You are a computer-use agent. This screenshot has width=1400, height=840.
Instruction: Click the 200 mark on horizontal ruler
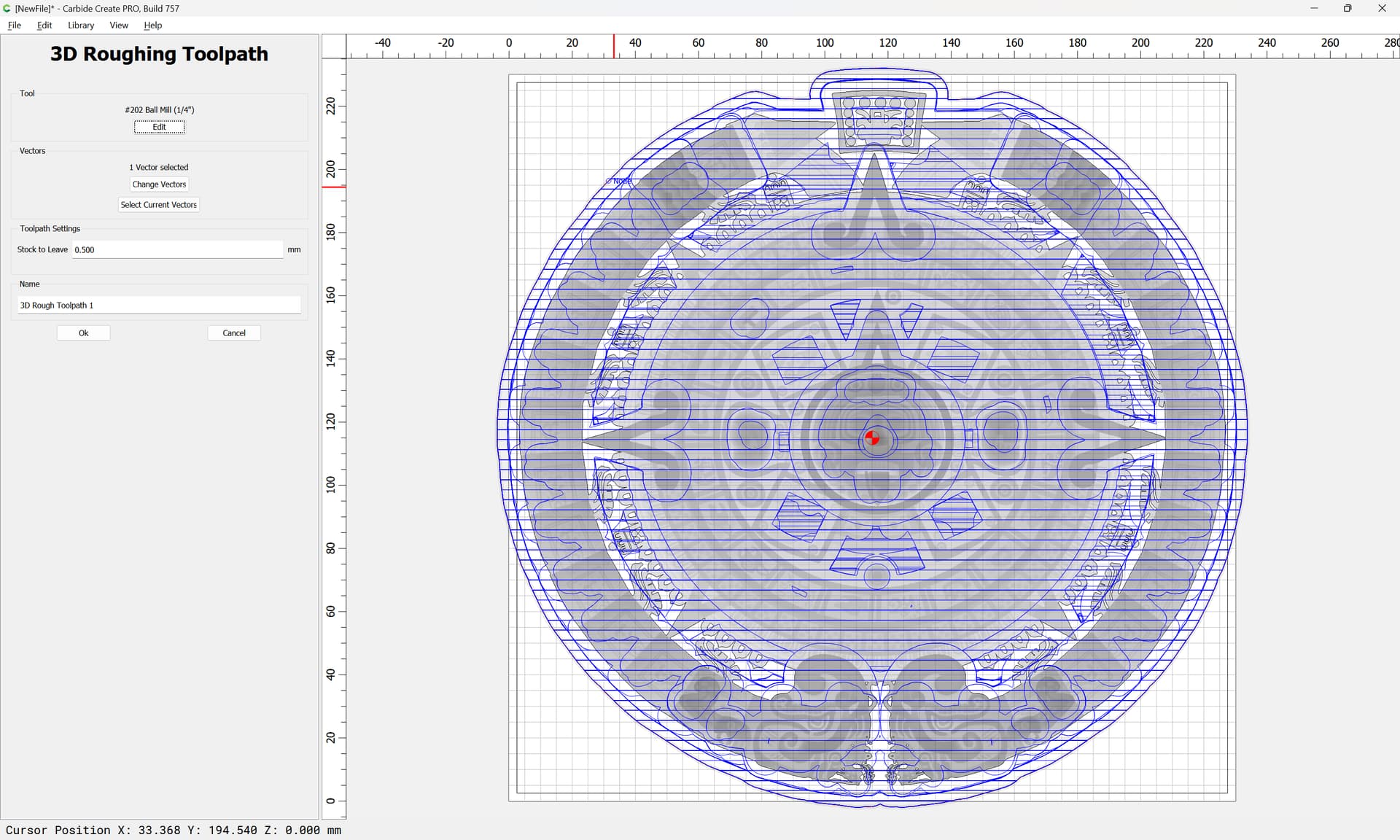click(x=1140, y=43)
